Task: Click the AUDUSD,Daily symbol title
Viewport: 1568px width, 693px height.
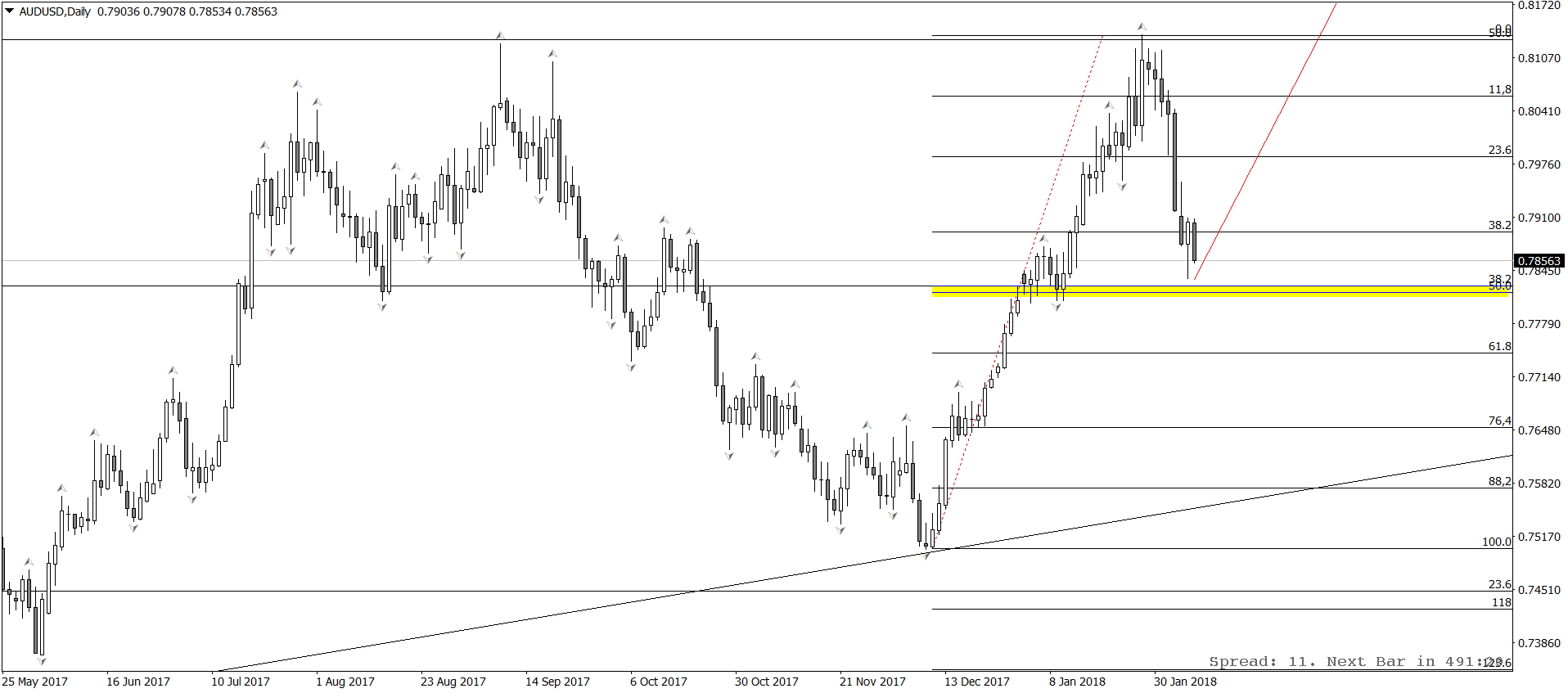Action: pos(55,11)
